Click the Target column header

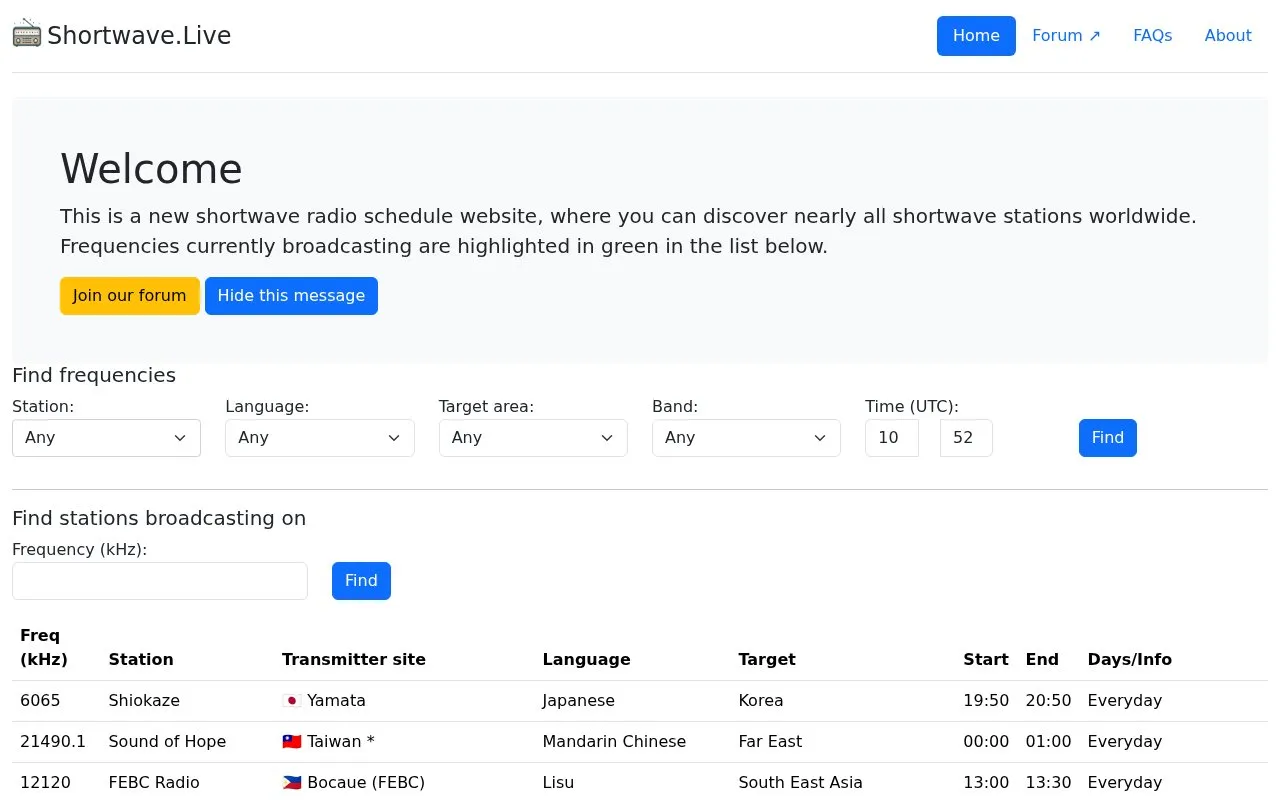tap(767, 659)
